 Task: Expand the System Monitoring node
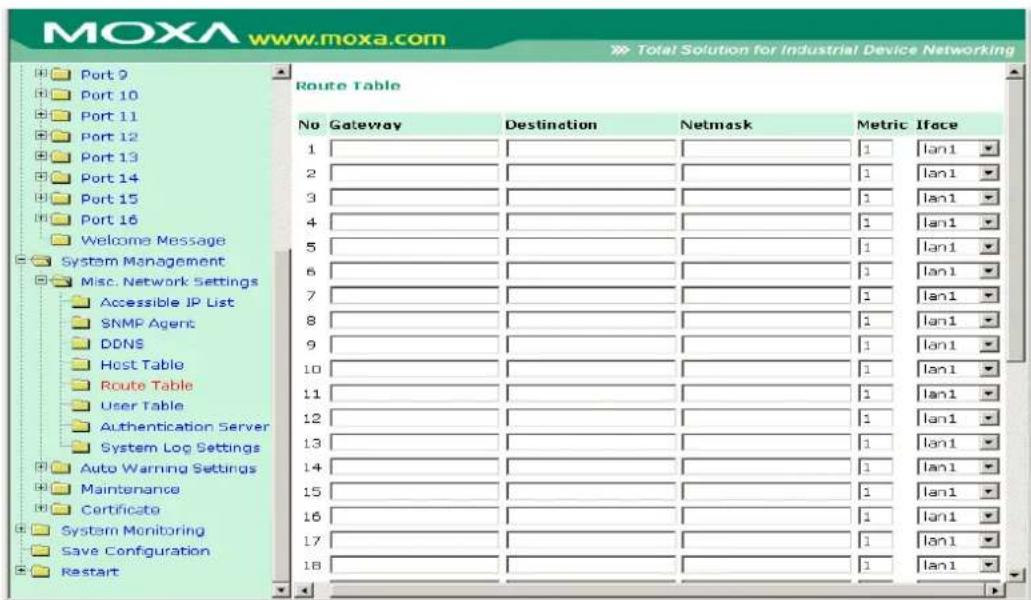tap(21, 529)
